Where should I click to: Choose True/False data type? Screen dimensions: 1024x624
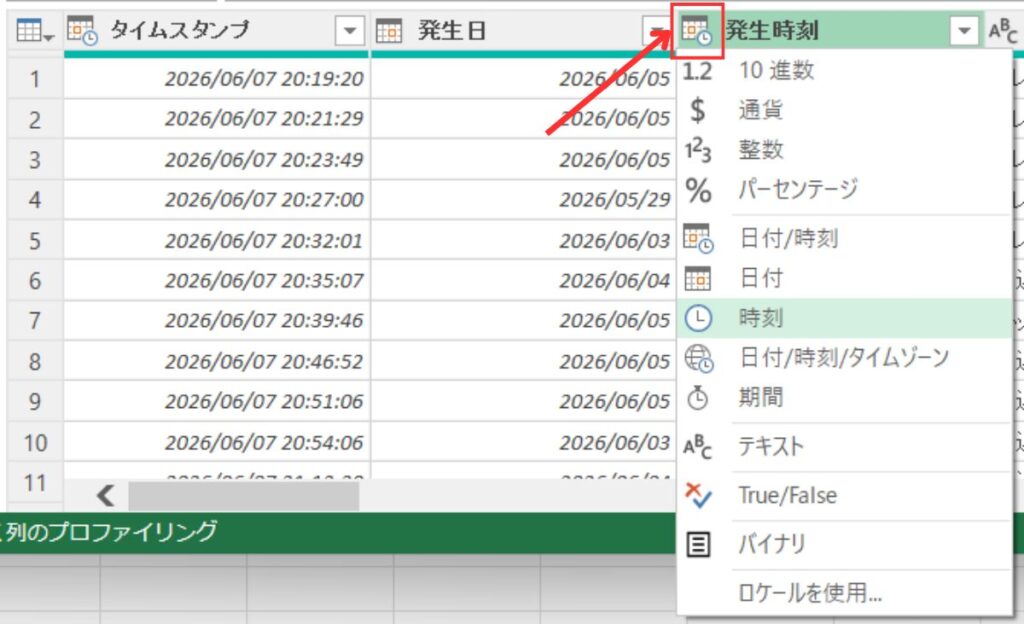(x=844, y=495)
